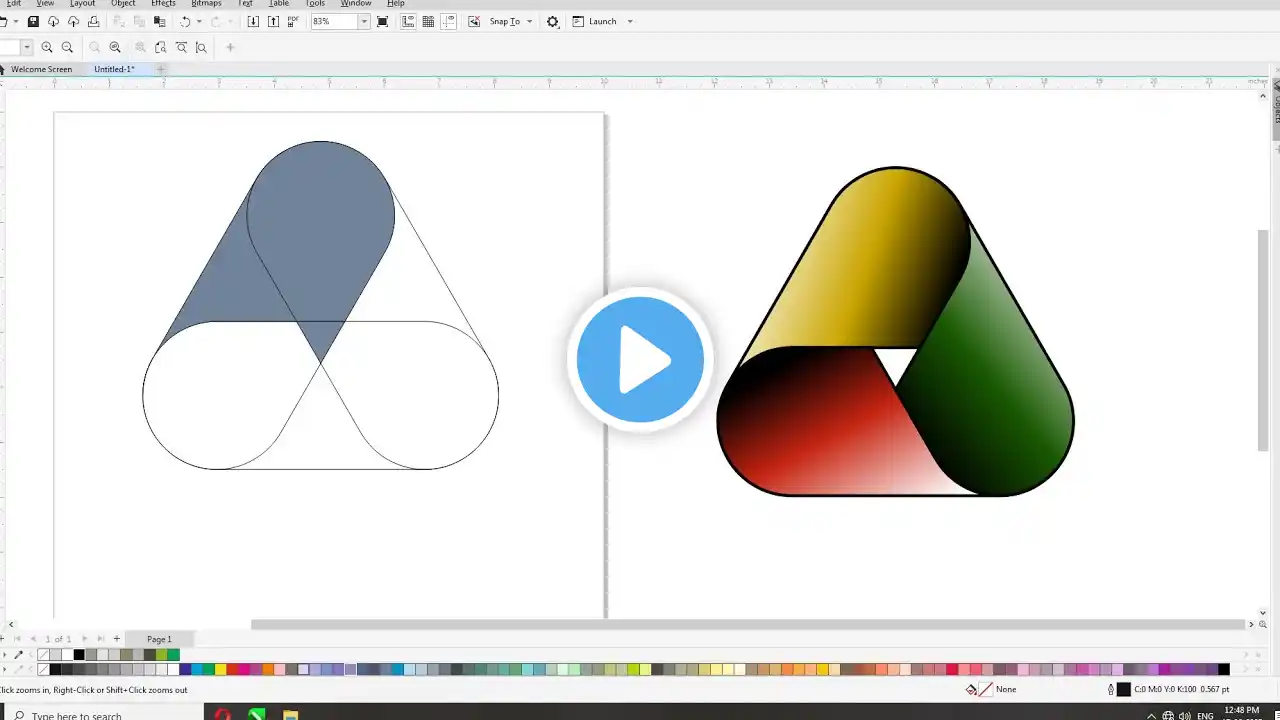Open the Window menu
Viewport: 1280px width, 720px height.
click(356, 4)
